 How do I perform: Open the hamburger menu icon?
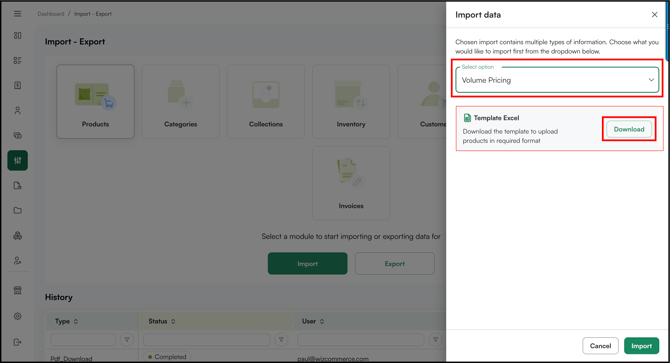[x=18, y=14]
